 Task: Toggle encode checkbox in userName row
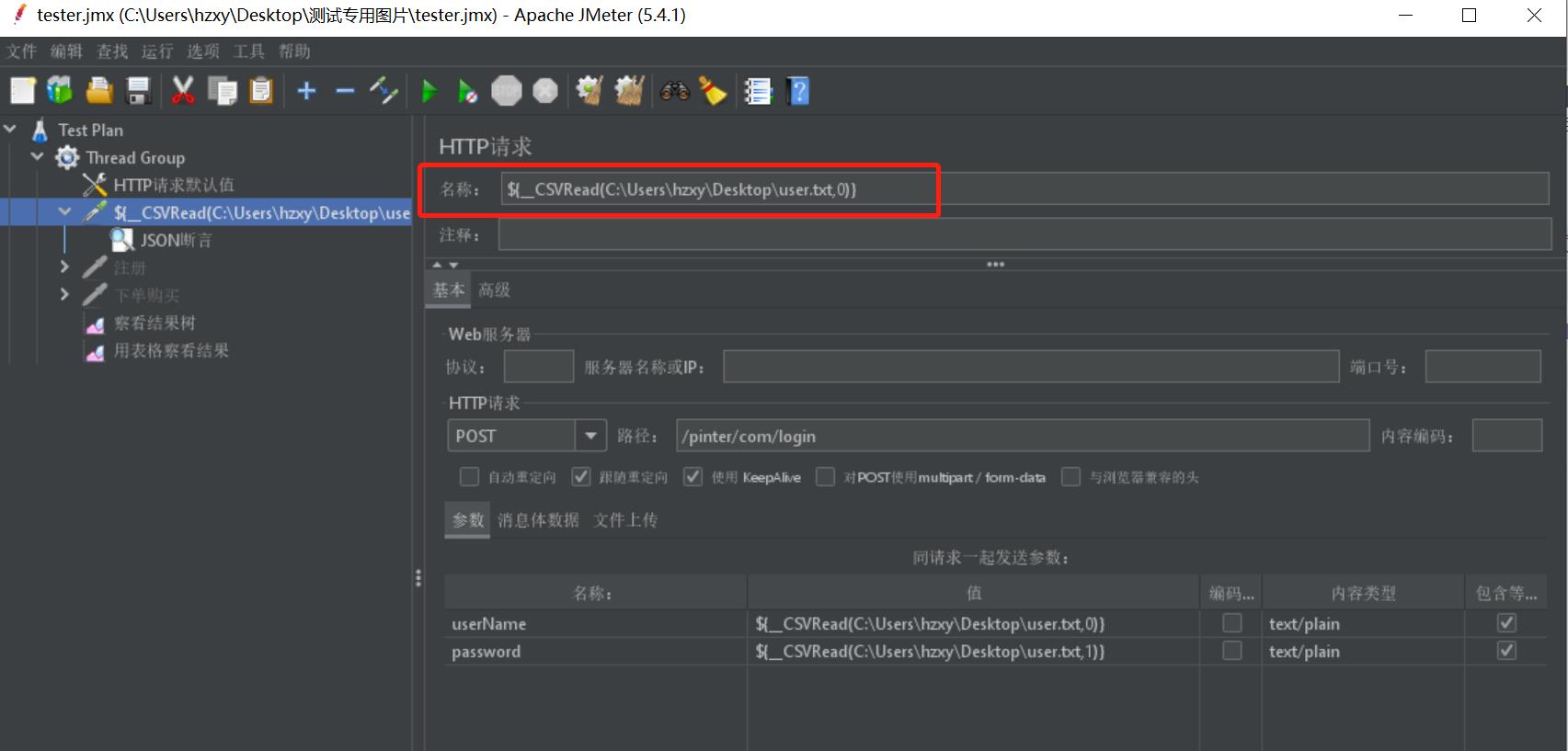click(x=1231, y=622)
